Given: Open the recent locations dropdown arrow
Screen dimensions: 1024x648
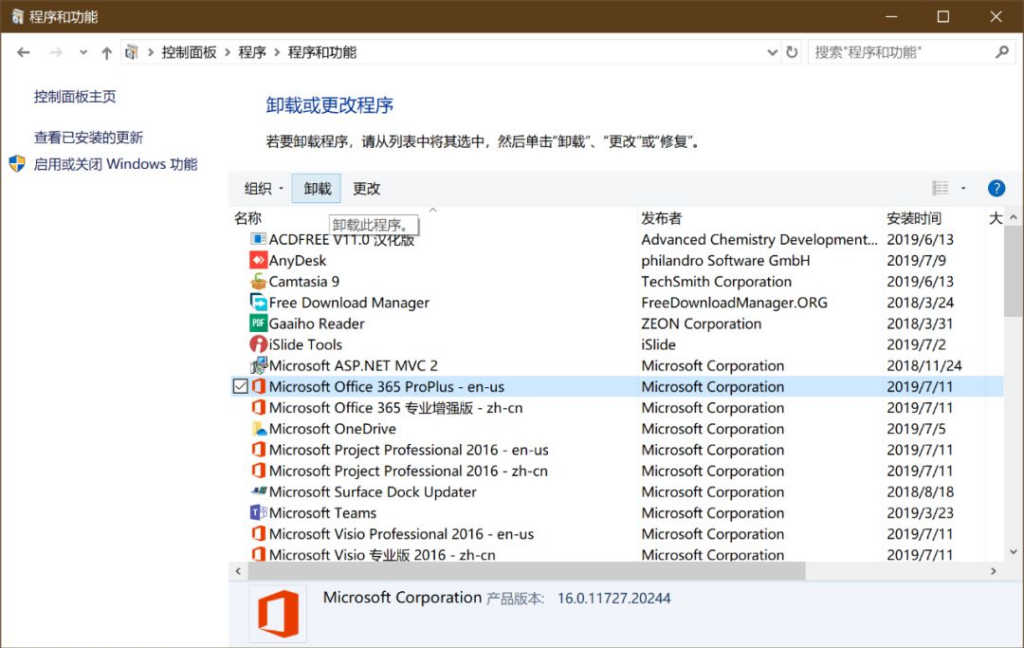Looking at the screenshot, I should click(83, 52).
